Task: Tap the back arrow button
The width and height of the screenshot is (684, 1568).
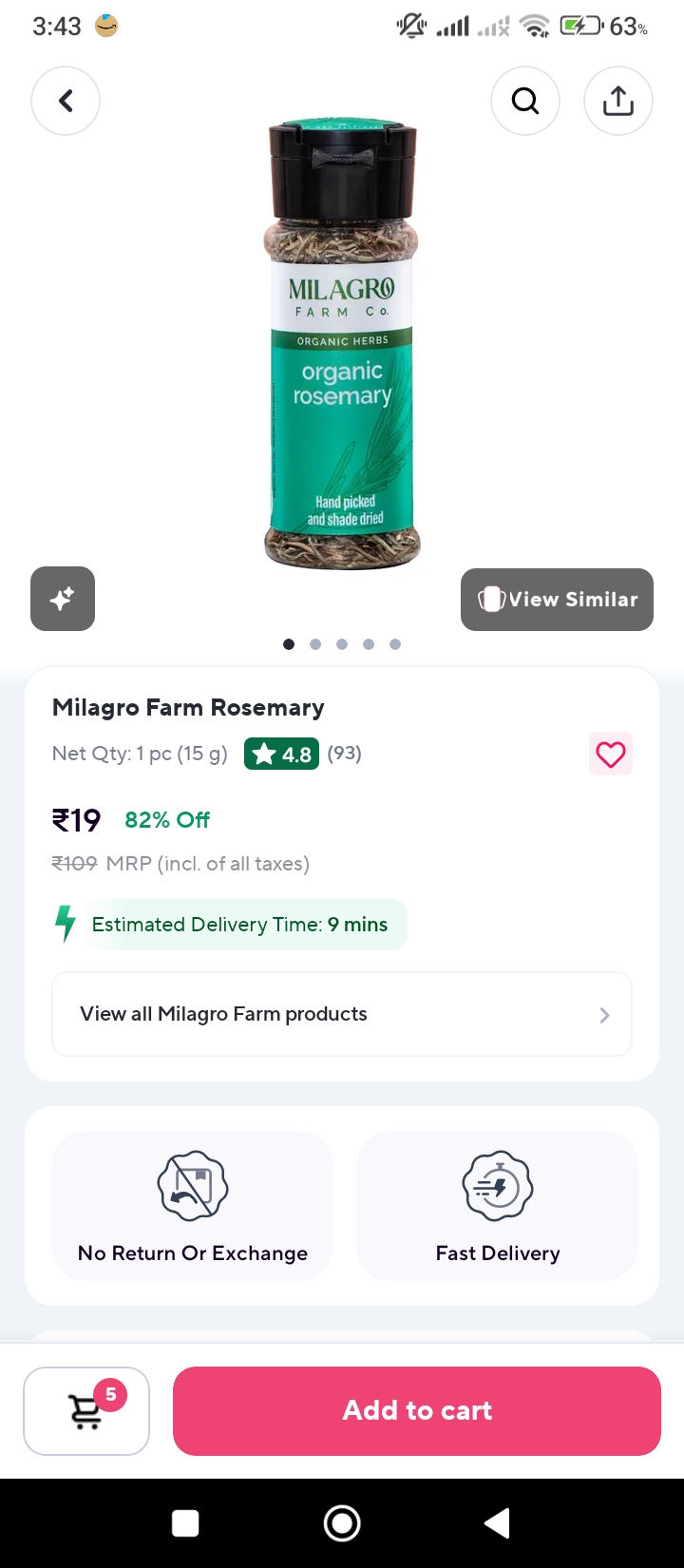Action: point(66,101)
